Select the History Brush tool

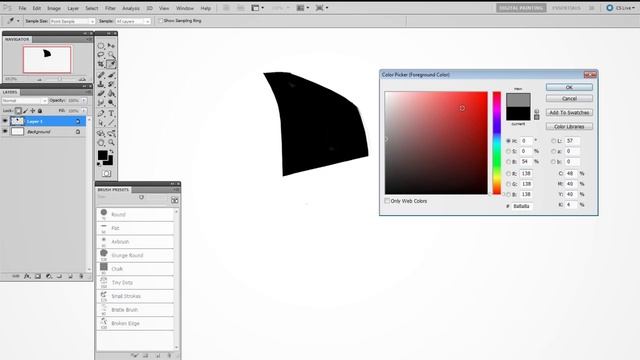pos(111,84)
